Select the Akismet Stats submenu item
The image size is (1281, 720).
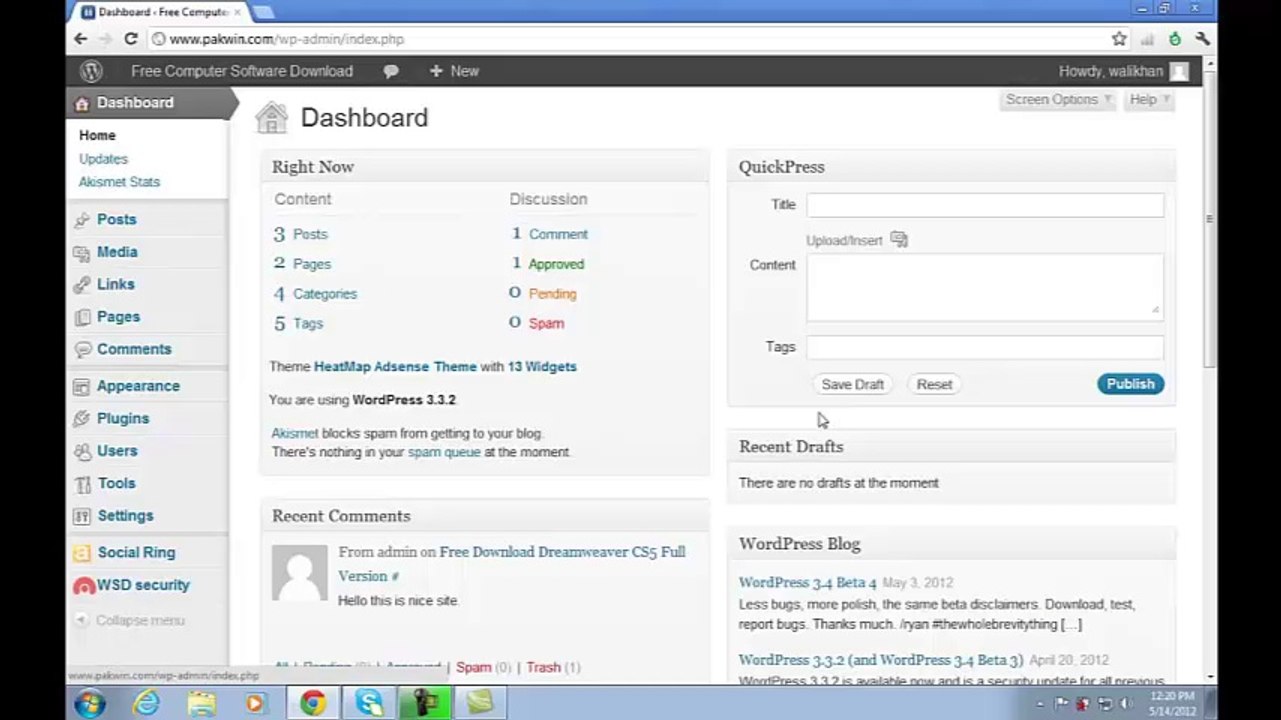tap(119, 182)
